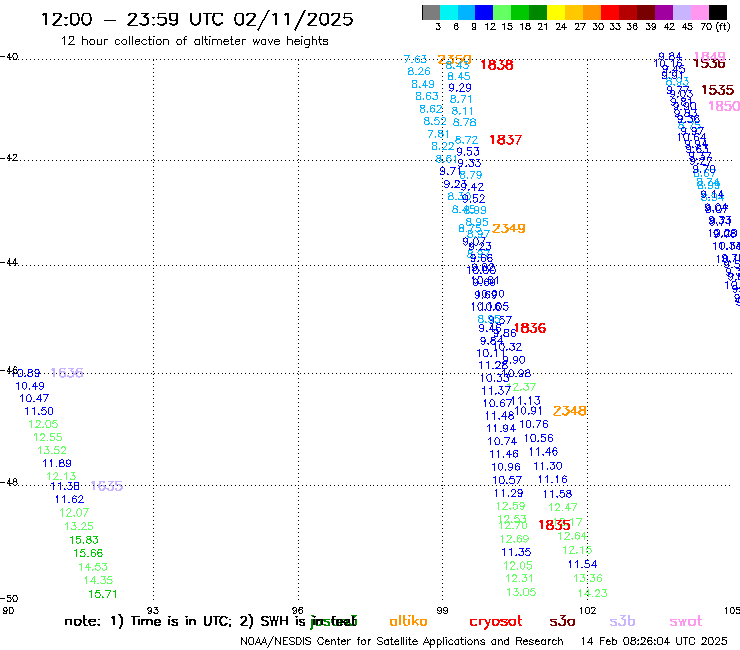Click the green wave height value 14.23

593,593
